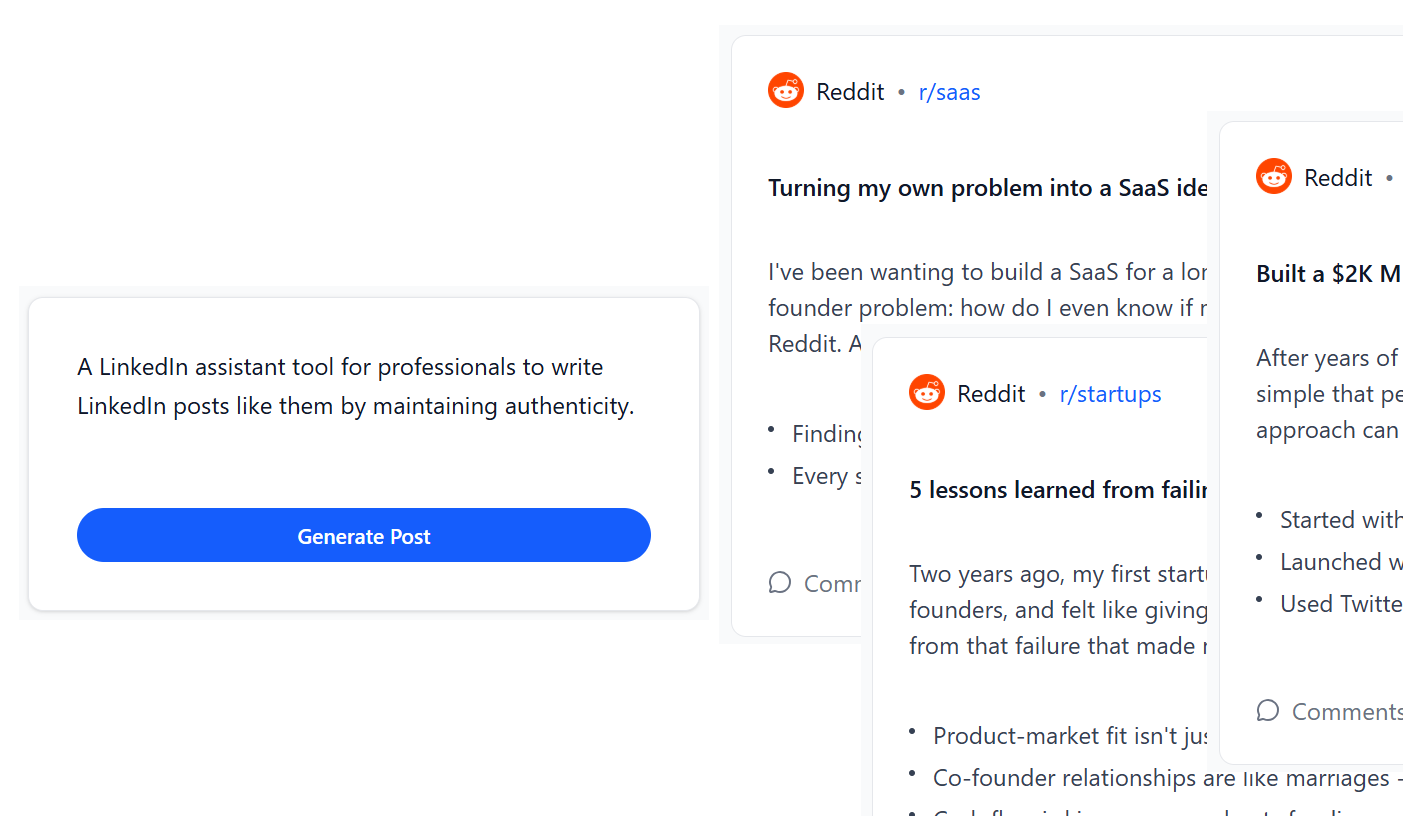Image resolution: width=1403 pixels, height=816 pixels.
Task: Open the "5 lessons learned" post title
Action: pos(1059,490)
